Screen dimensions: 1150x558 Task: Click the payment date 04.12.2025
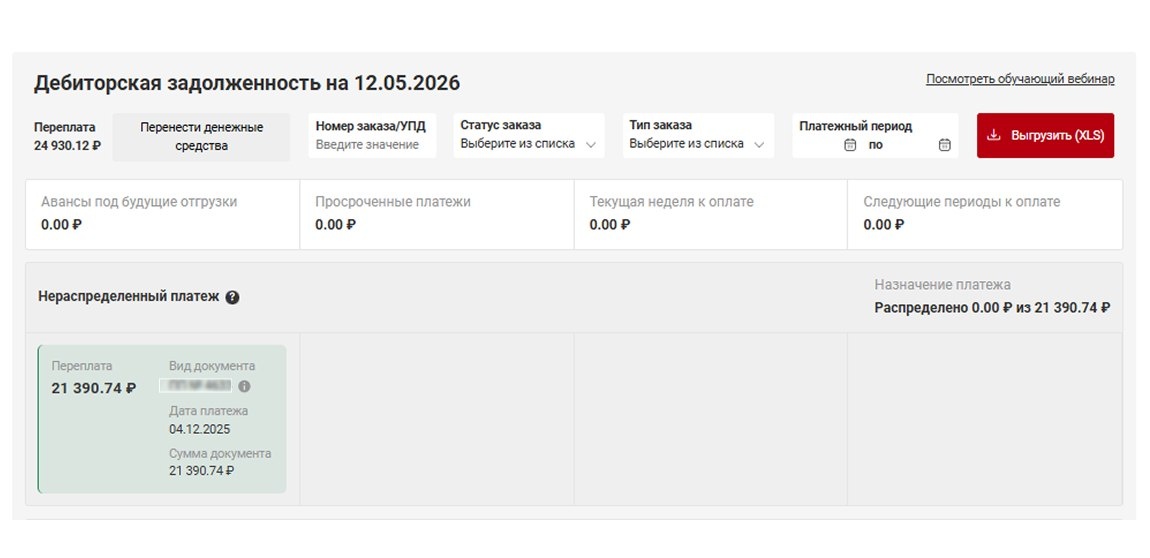pos(199,429)
